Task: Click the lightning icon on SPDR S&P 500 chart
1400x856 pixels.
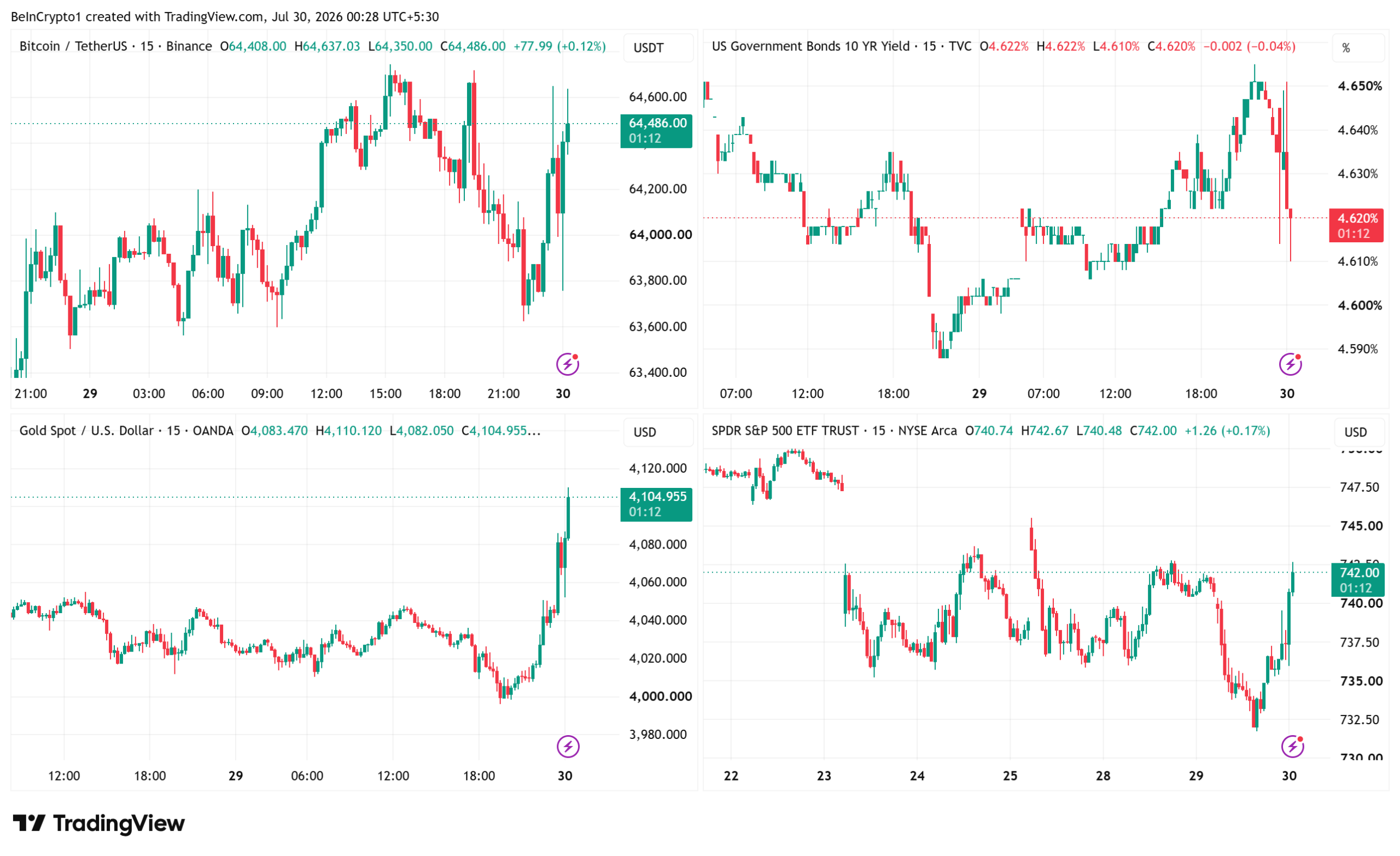Action: click(1292, 746)
